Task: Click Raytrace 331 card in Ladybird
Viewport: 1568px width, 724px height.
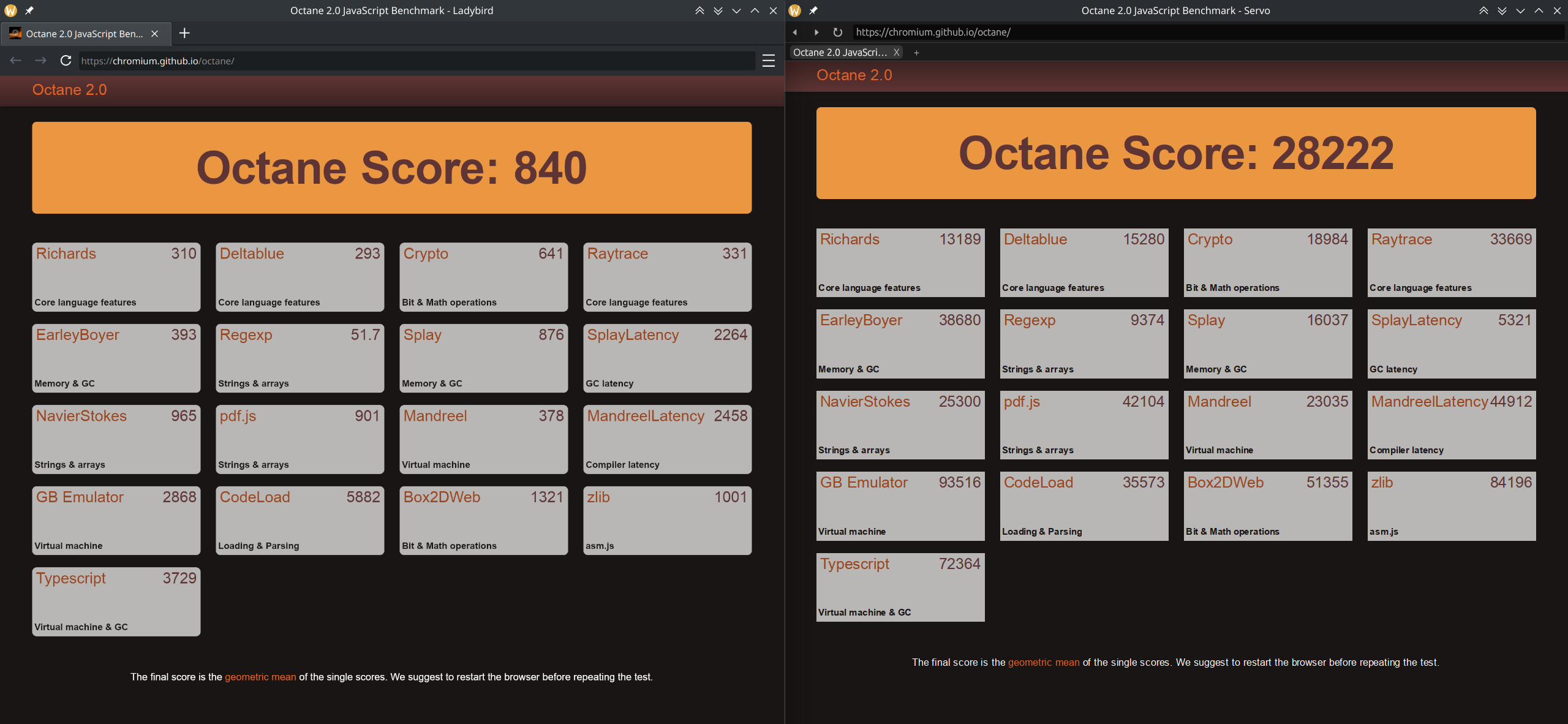Action: point(668,277)
